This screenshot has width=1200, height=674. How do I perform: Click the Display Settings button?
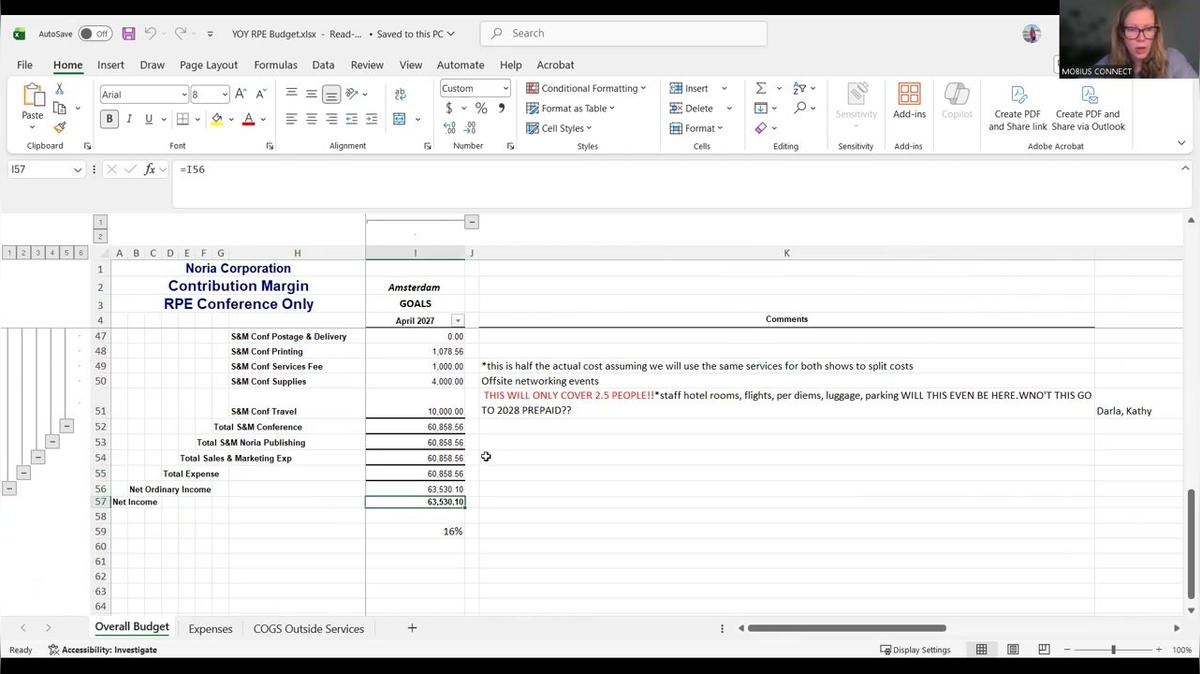click(915, 650)
